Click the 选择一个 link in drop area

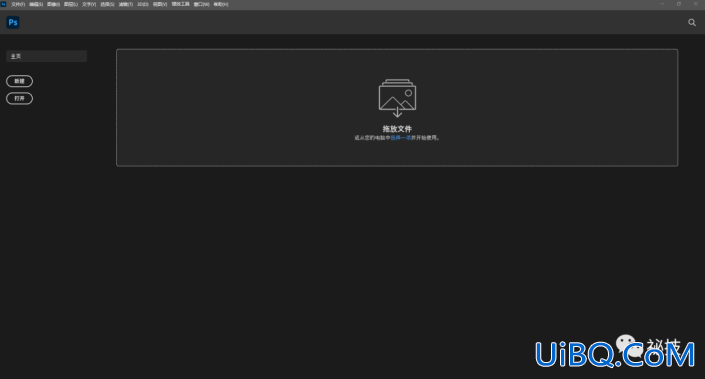(401, 138)
